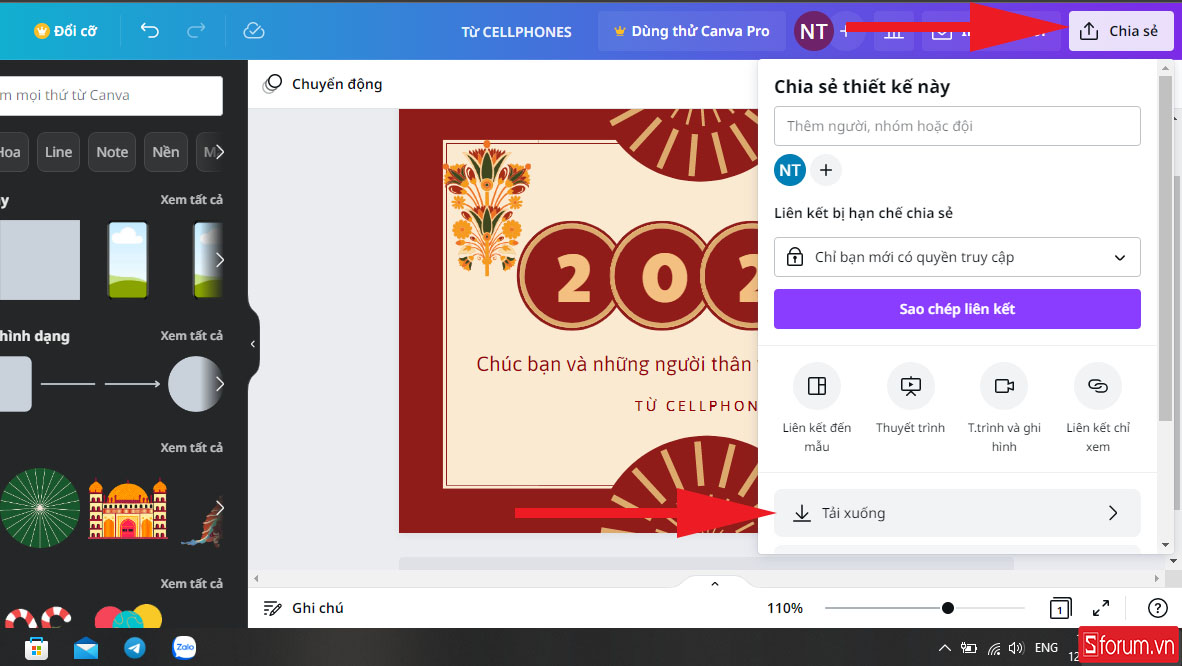This screenshot has height=666, width=1182.
Task: Click the Chia sẻ share button
Action: [x=1120, y=30]
